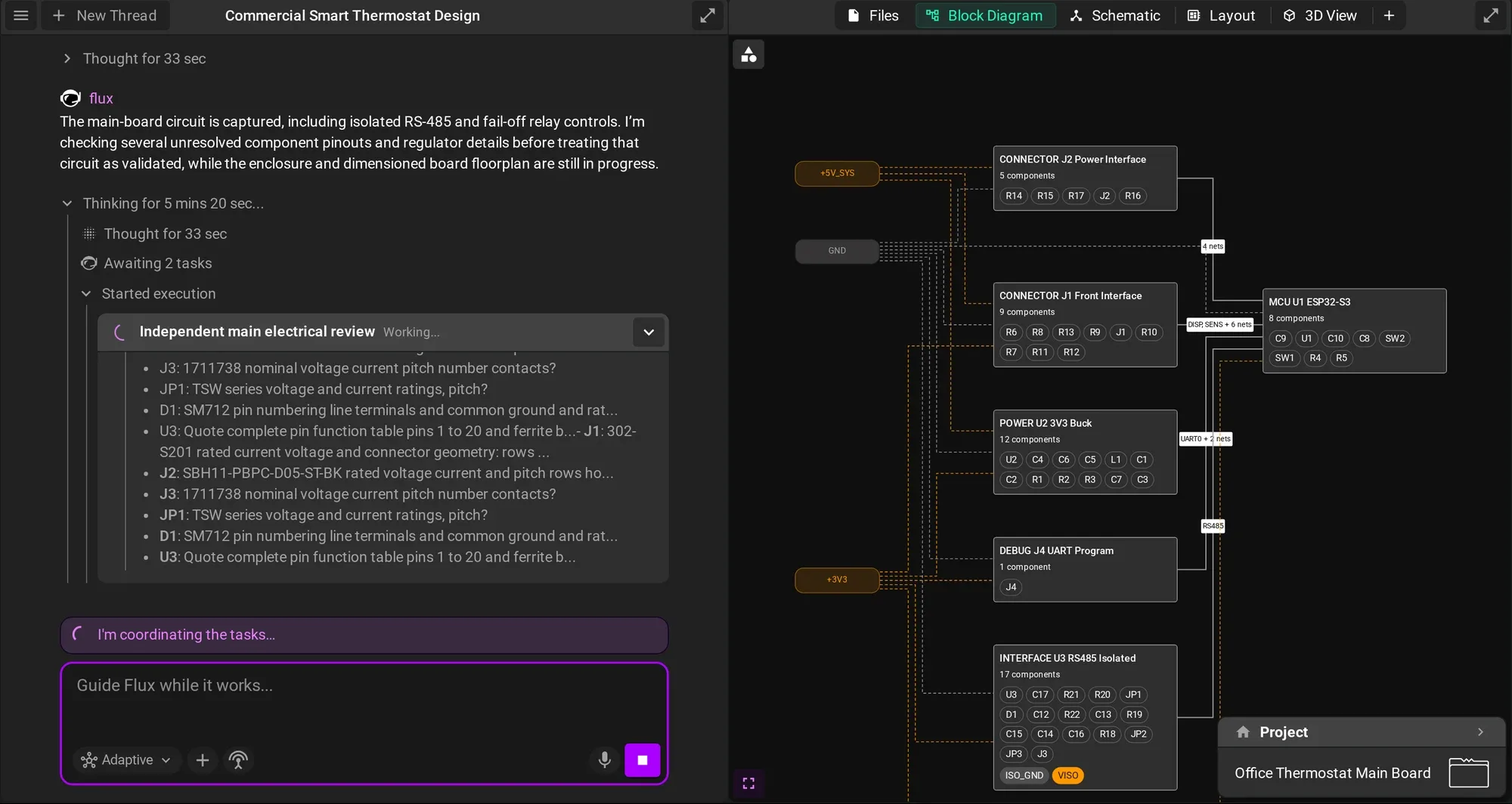The height and width of the screenshot is (804, 1512).
Task: Click the 'Office Thermostat Main Board' project name
Action: click(x=1332, y=773)
